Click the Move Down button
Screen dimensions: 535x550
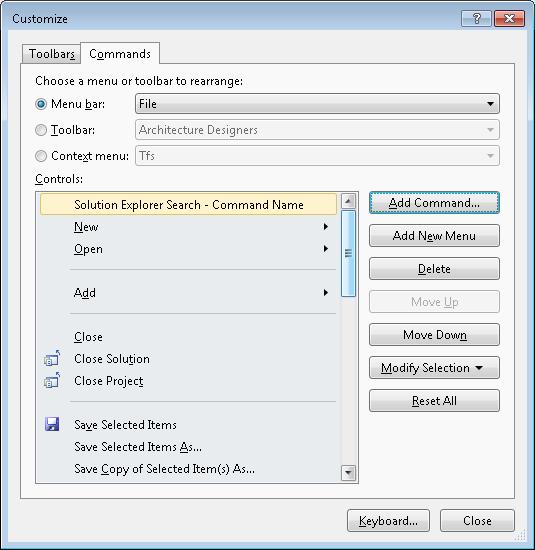[x=434, y=335]
